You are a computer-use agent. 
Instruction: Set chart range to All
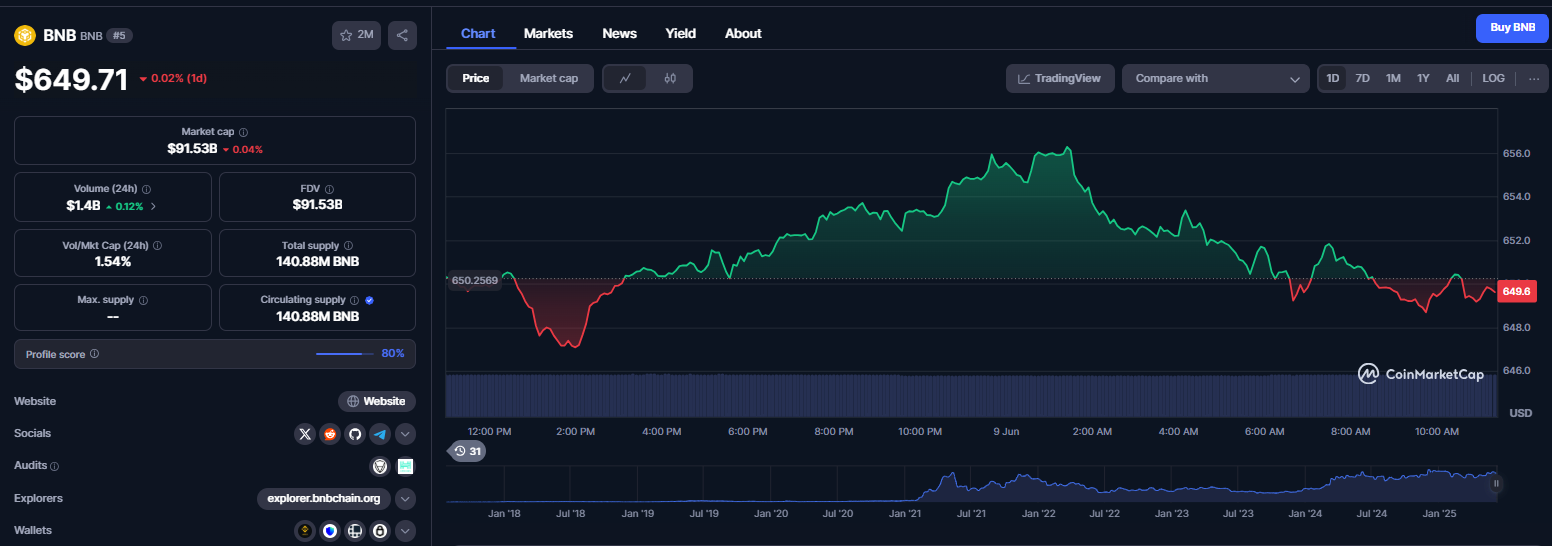coord(1452,78)
